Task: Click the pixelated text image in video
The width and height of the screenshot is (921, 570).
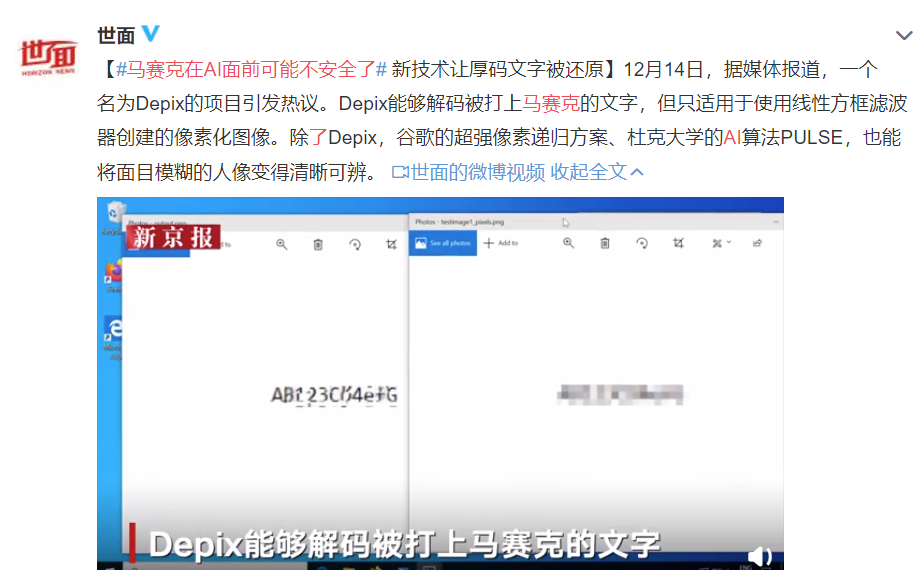Action: (x=620, y=394)
